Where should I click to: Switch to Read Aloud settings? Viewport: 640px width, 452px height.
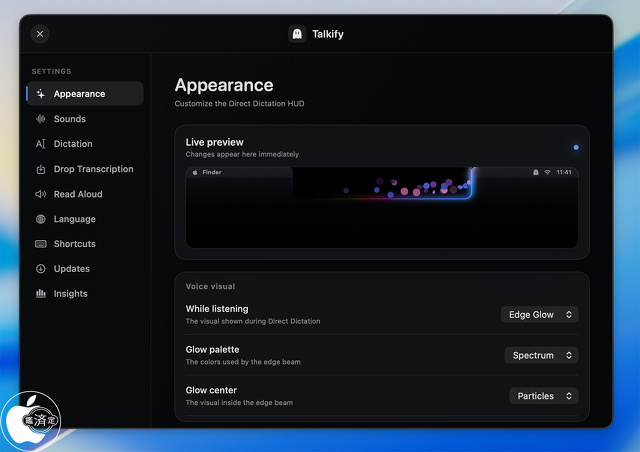(x=85, y=194)
